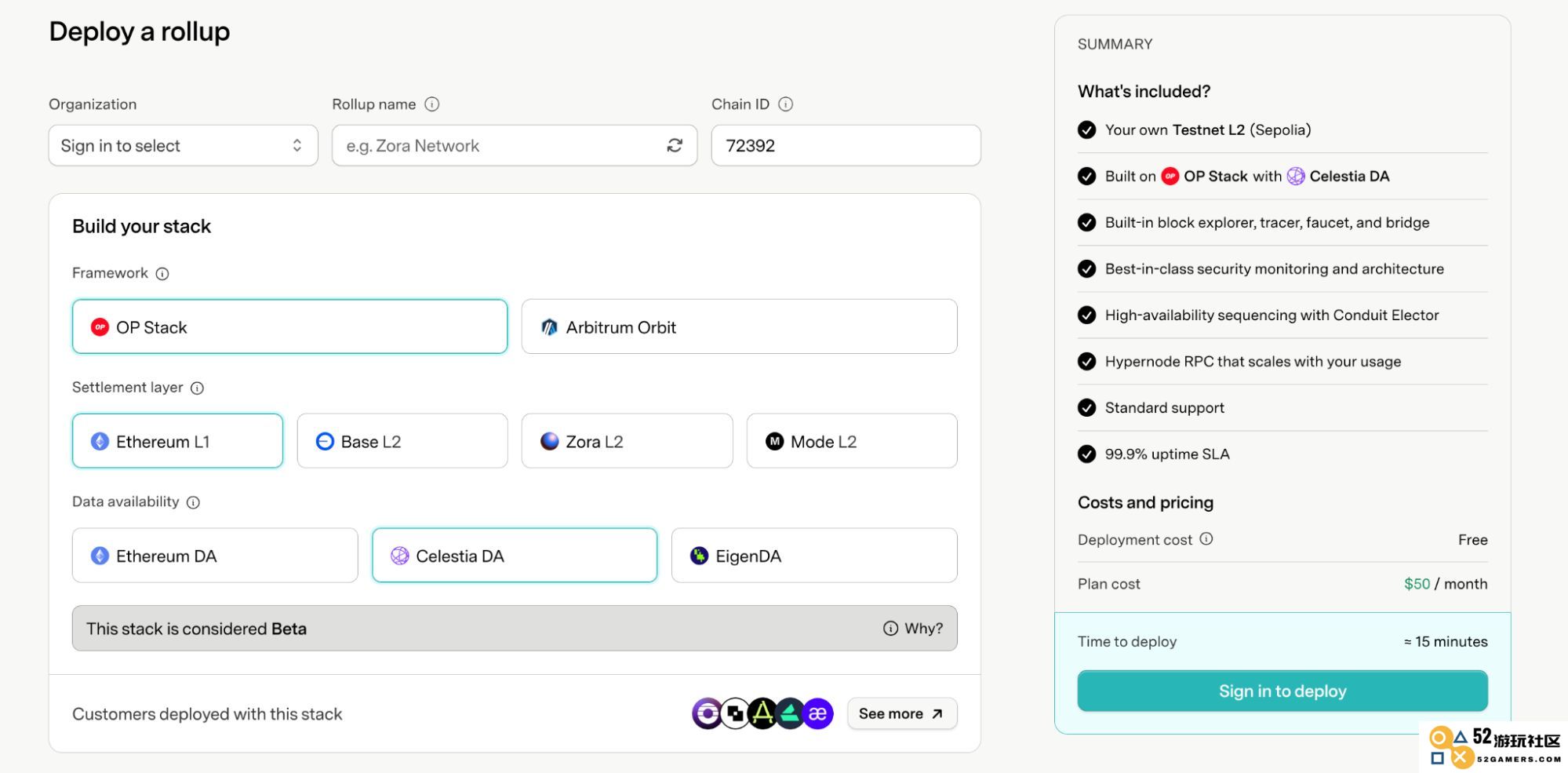Choose Base L2 settlement layer
The width and height of the screenshot is (1568, 773).
(402, 441)
